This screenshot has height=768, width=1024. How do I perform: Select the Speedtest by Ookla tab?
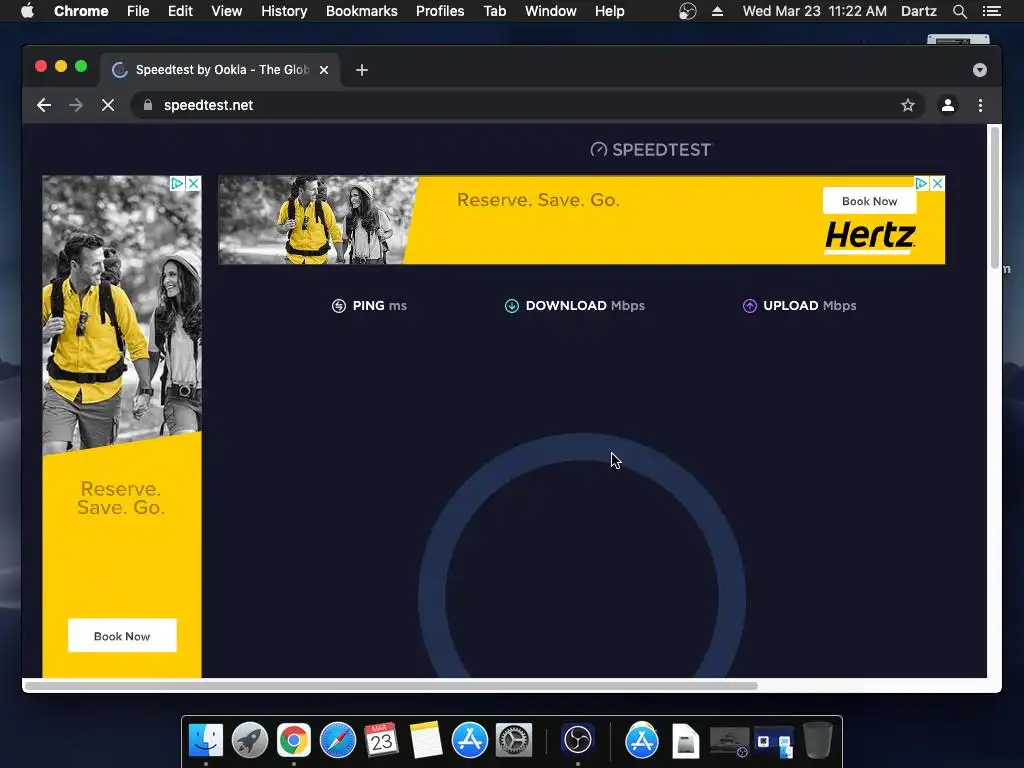[x=219, y=70]
